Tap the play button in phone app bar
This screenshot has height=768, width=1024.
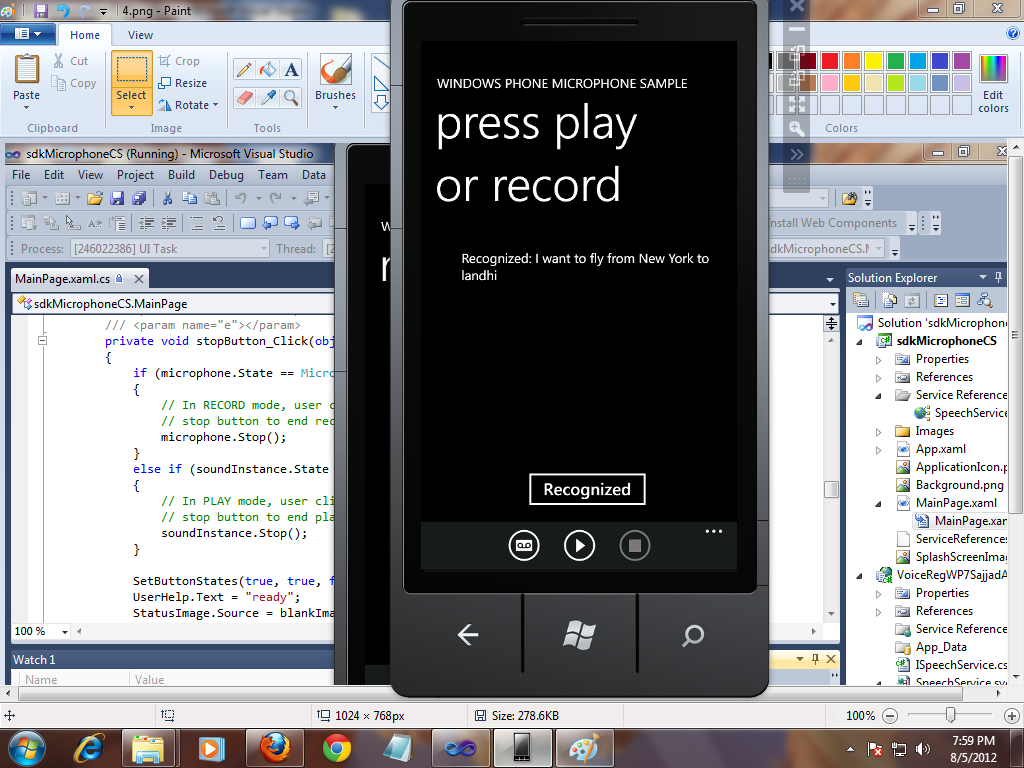(x=579, y=545)
